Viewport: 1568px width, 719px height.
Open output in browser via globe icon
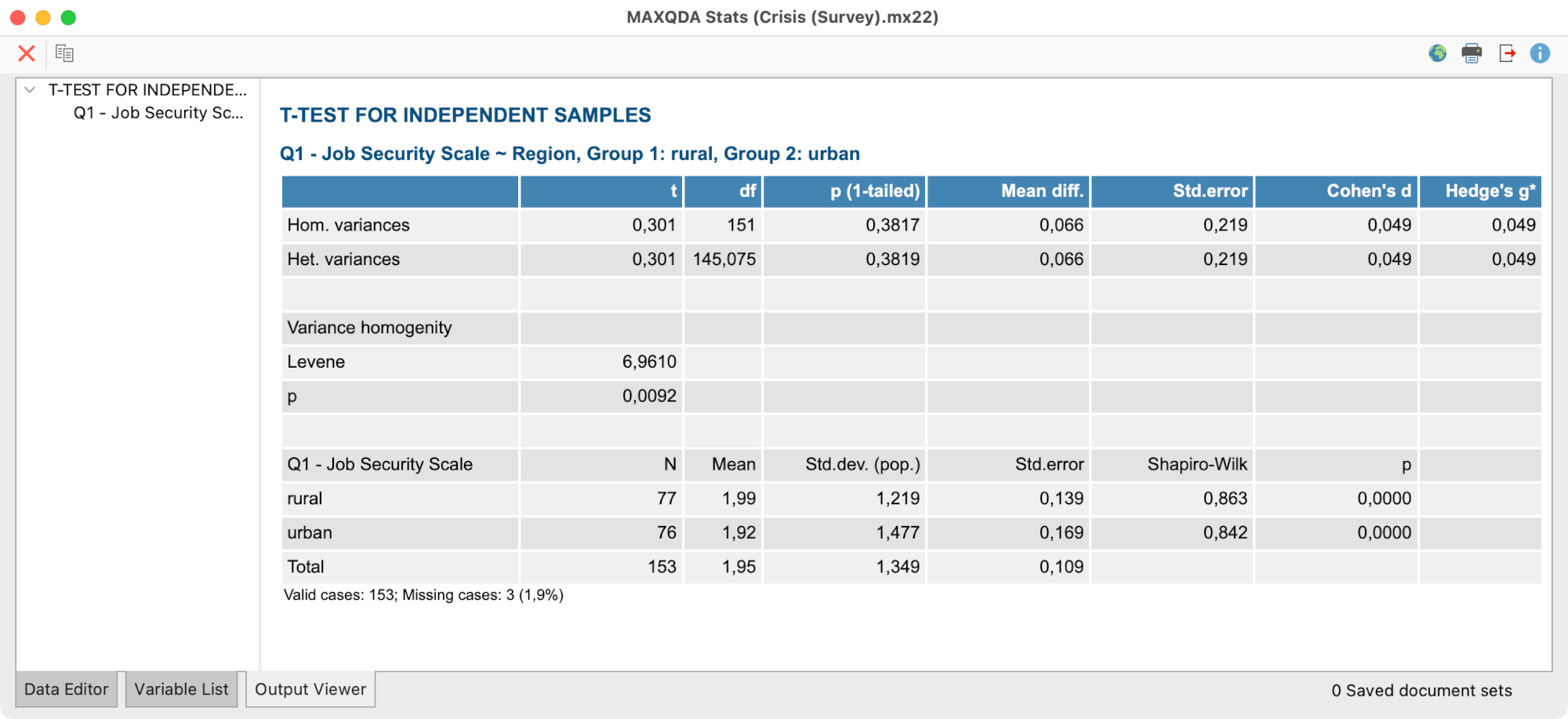tap(1437, 53)
